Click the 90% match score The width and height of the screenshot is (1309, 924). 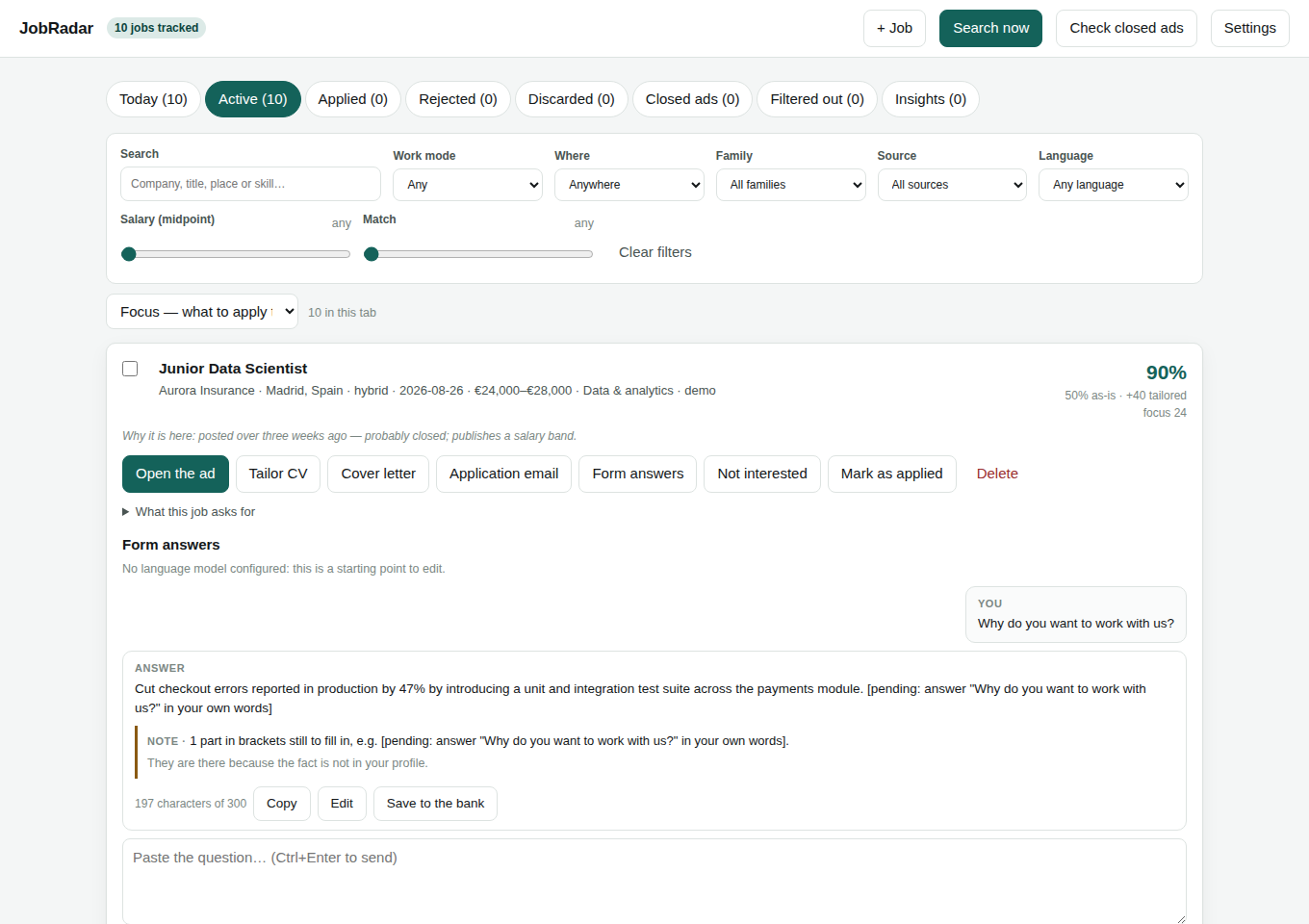click(1167, 372)
